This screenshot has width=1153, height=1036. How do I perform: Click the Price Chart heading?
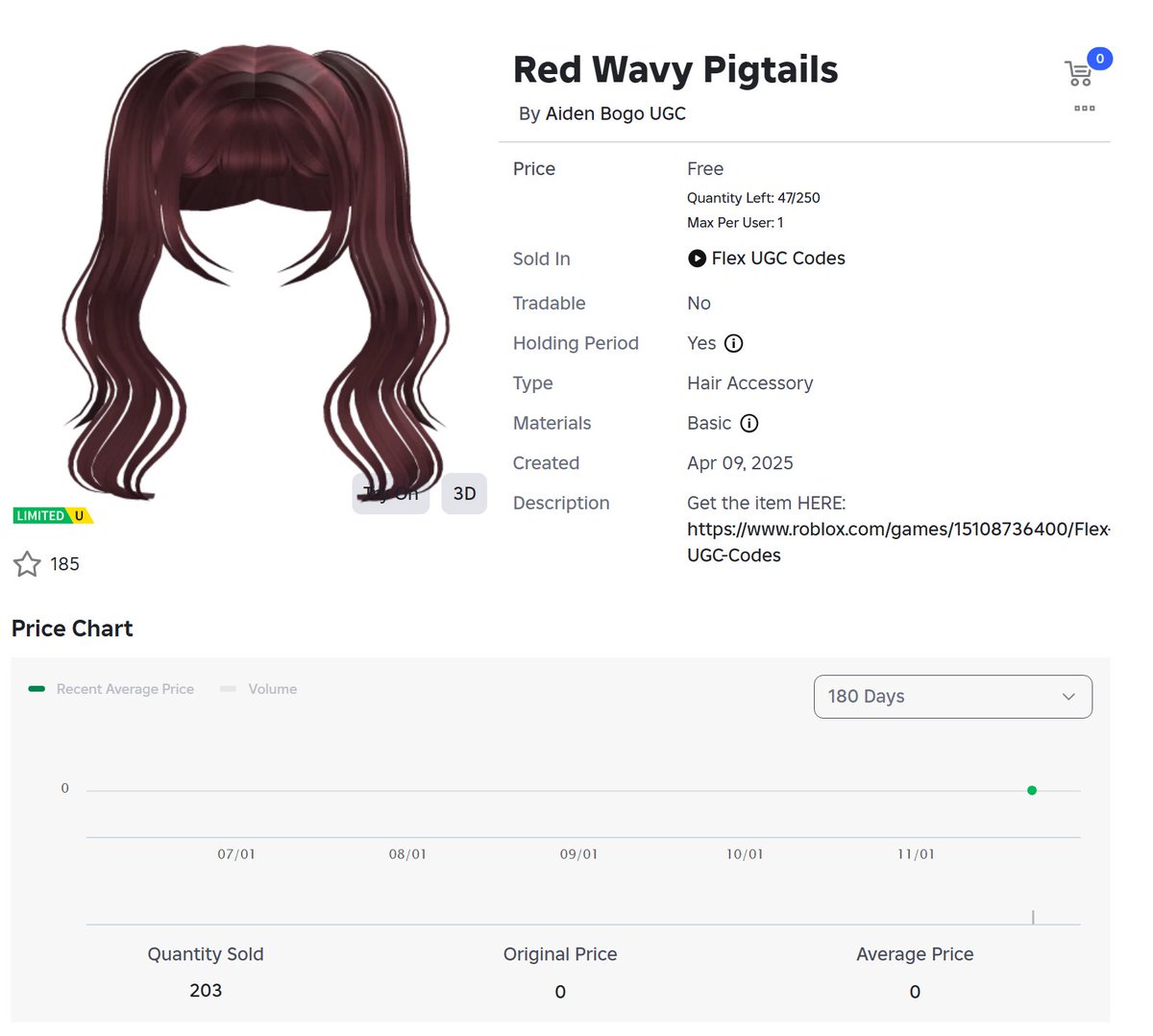(x=72, y=629)
